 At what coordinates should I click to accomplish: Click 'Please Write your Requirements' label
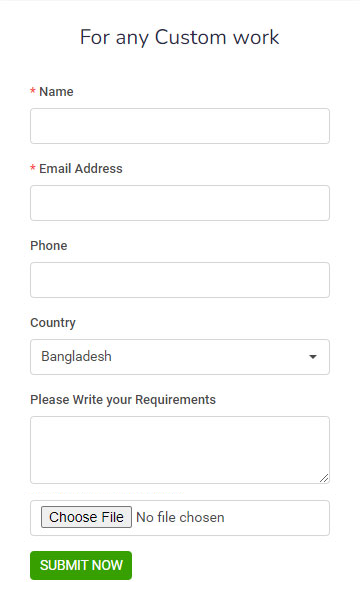coord(123,400)
